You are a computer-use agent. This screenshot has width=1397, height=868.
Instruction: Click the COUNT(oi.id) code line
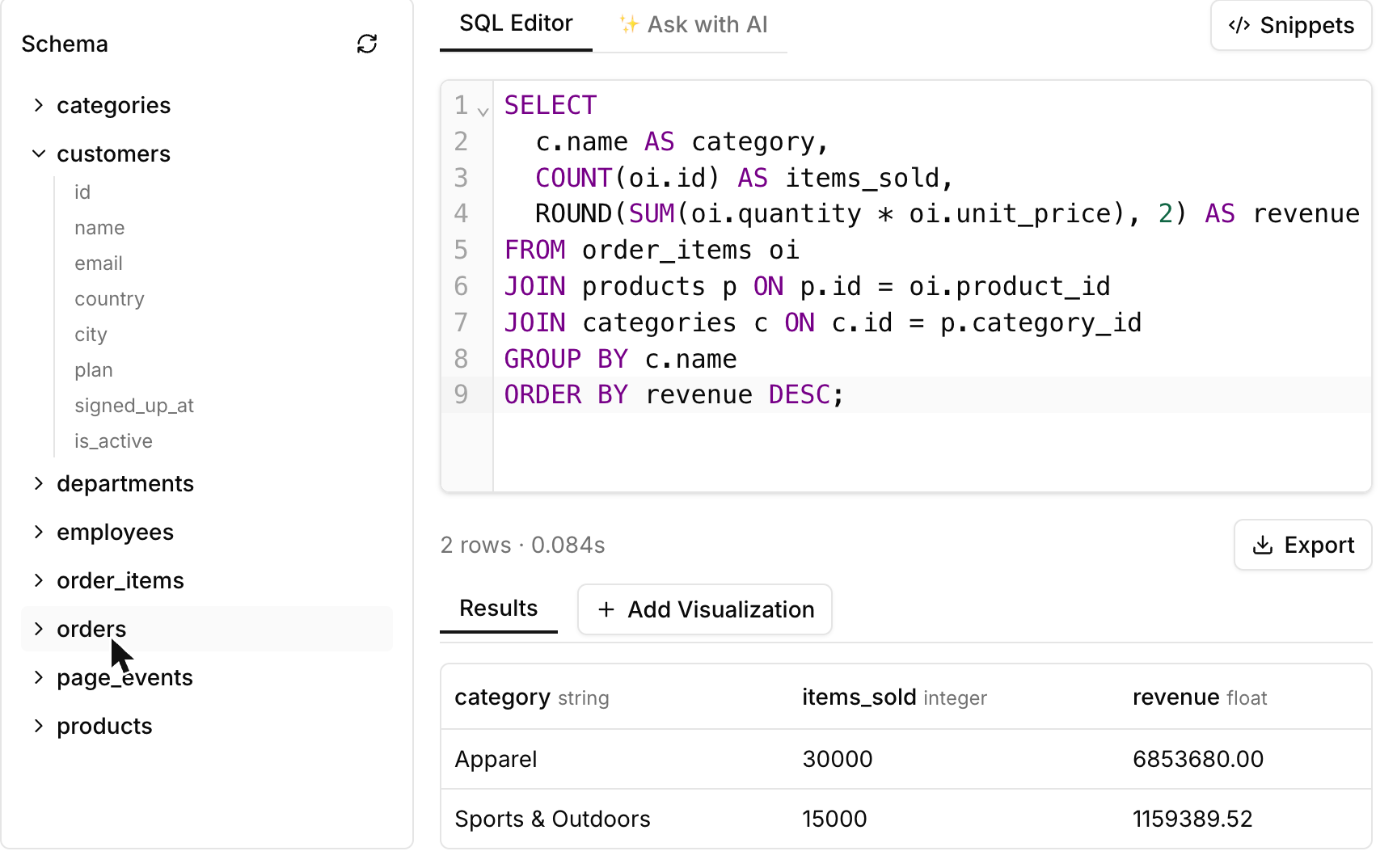point(746,177)
